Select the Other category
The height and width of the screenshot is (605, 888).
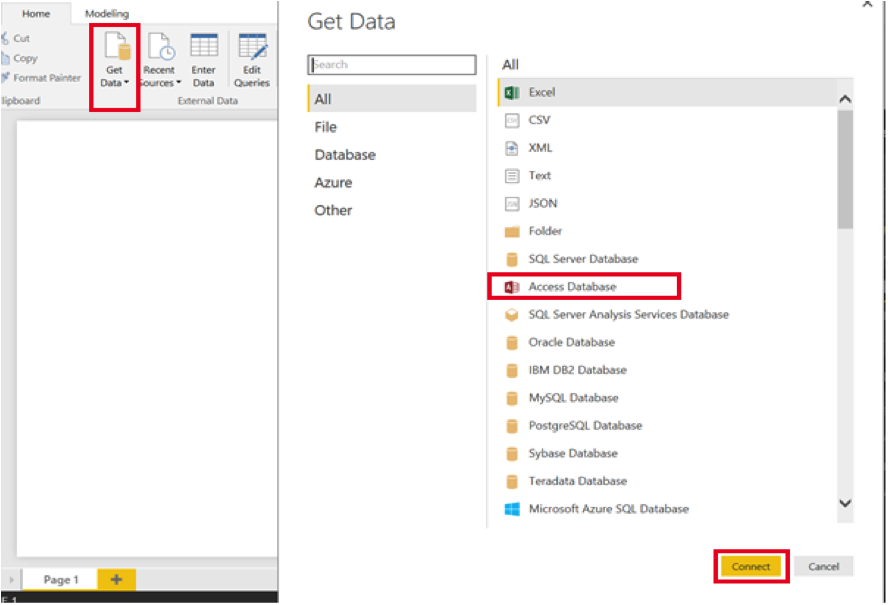pyautogui.click(x=333, y=210)
